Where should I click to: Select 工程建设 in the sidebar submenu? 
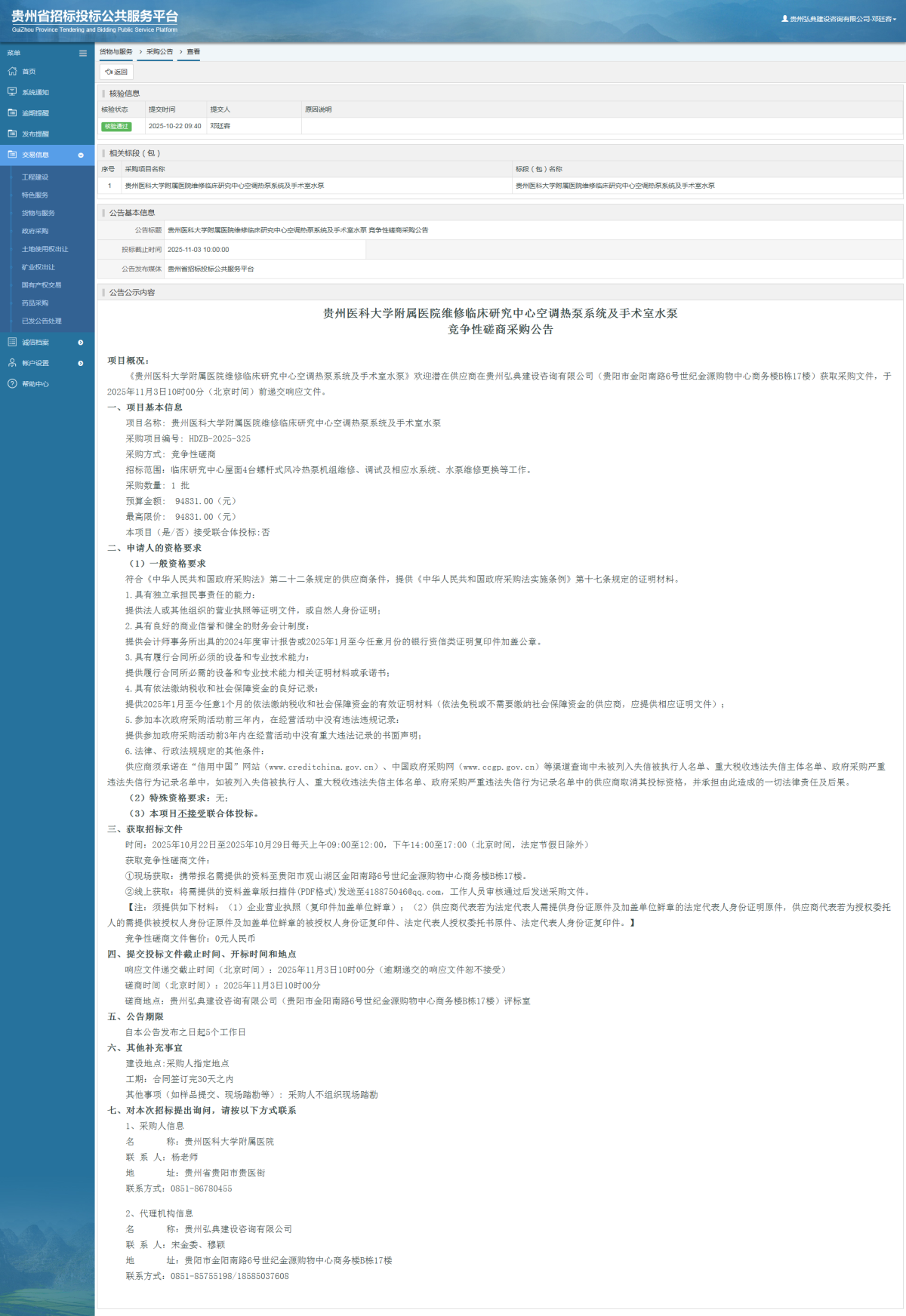(35, 177)
